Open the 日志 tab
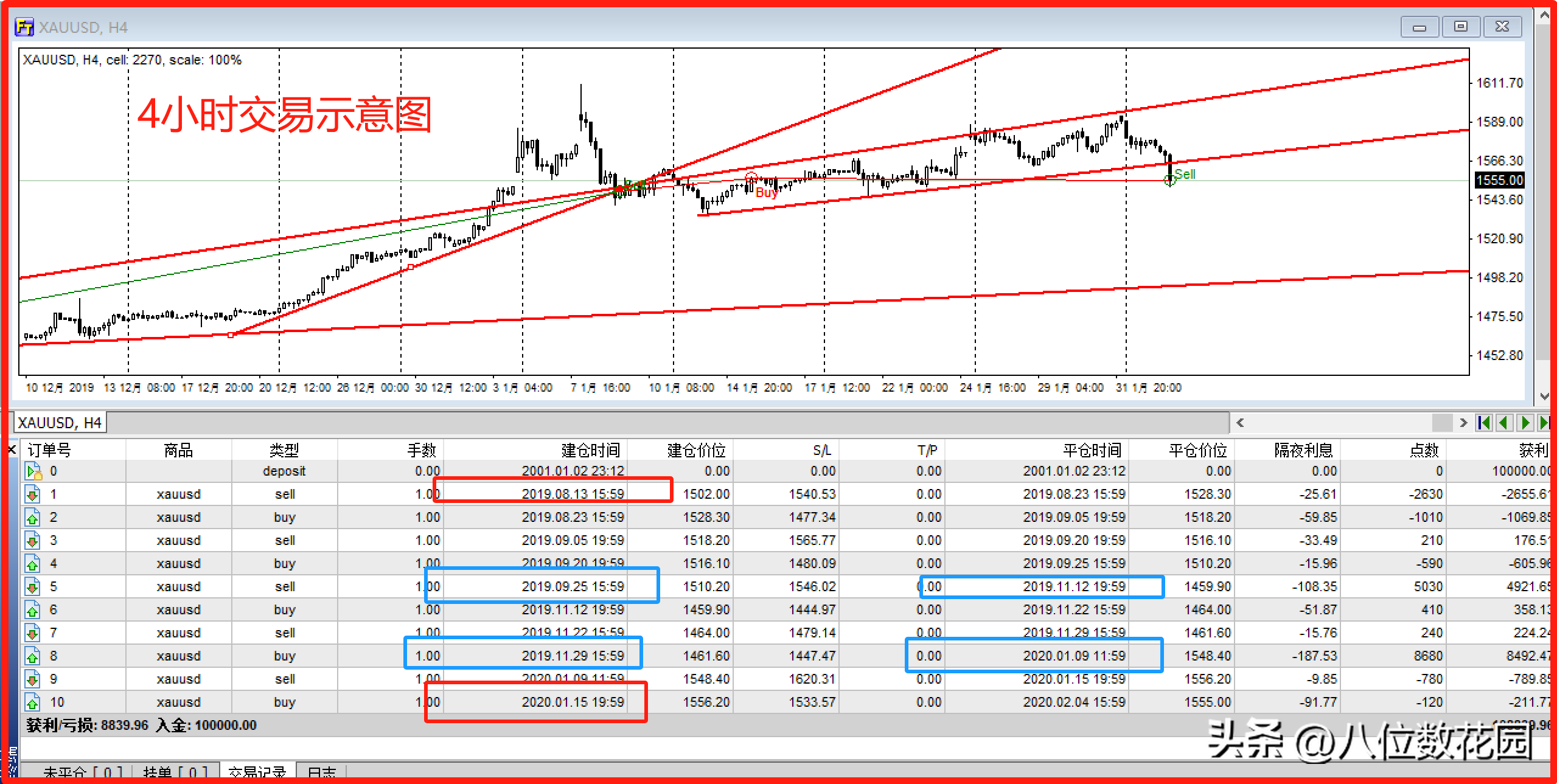 click(x=321, y=772)
